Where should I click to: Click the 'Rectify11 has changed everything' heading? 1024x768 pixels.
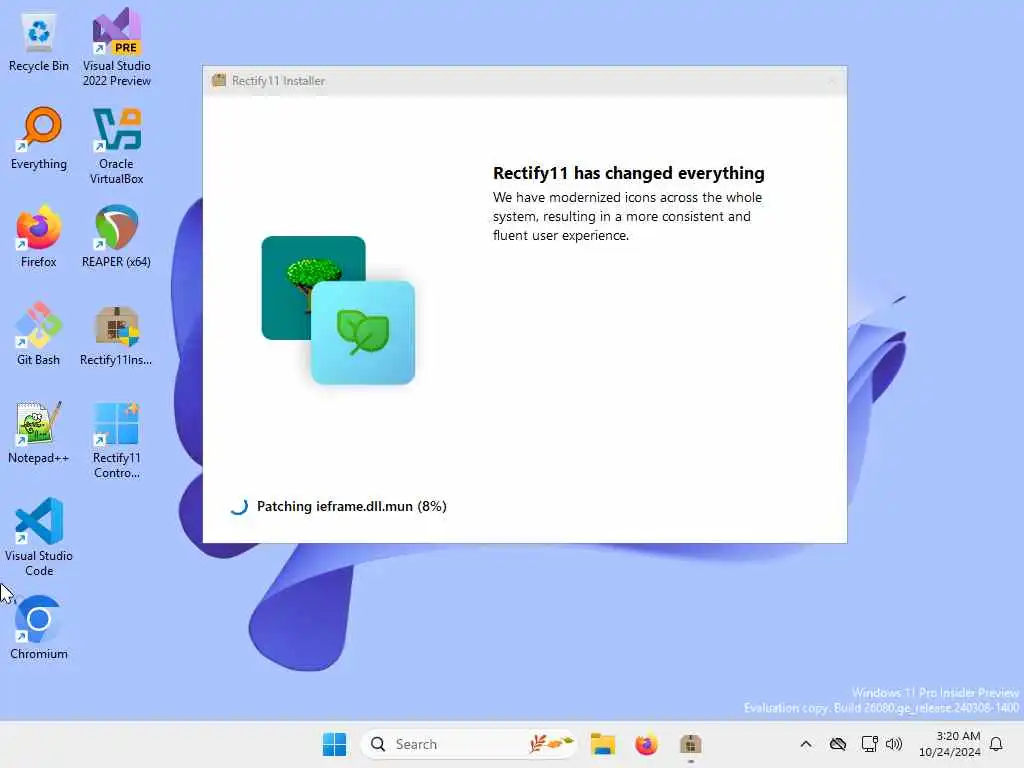pos(628,173)
